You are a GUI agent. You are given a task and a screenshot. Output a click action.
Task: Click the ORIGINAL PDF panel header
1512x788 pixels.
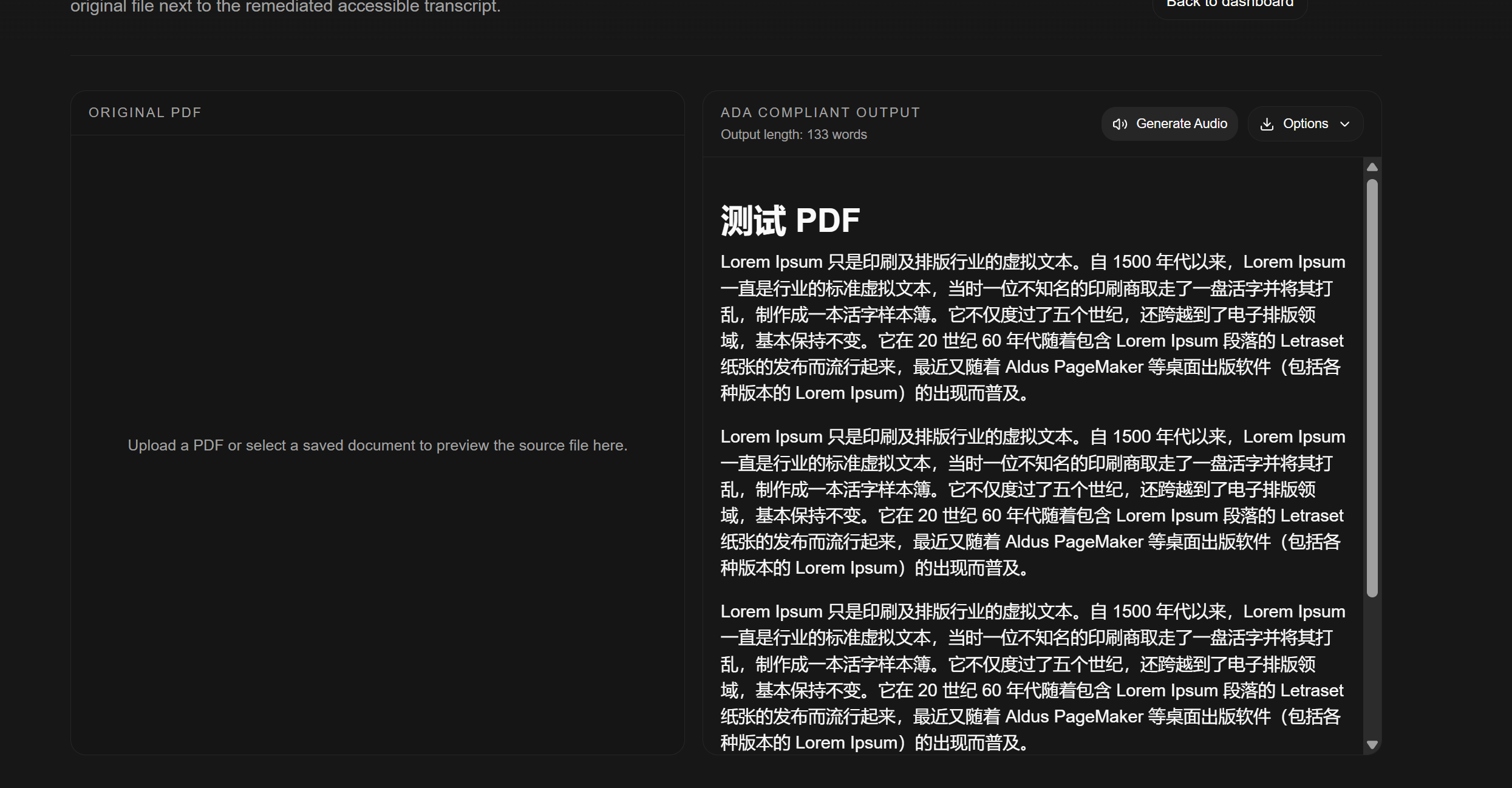(145, 113)
